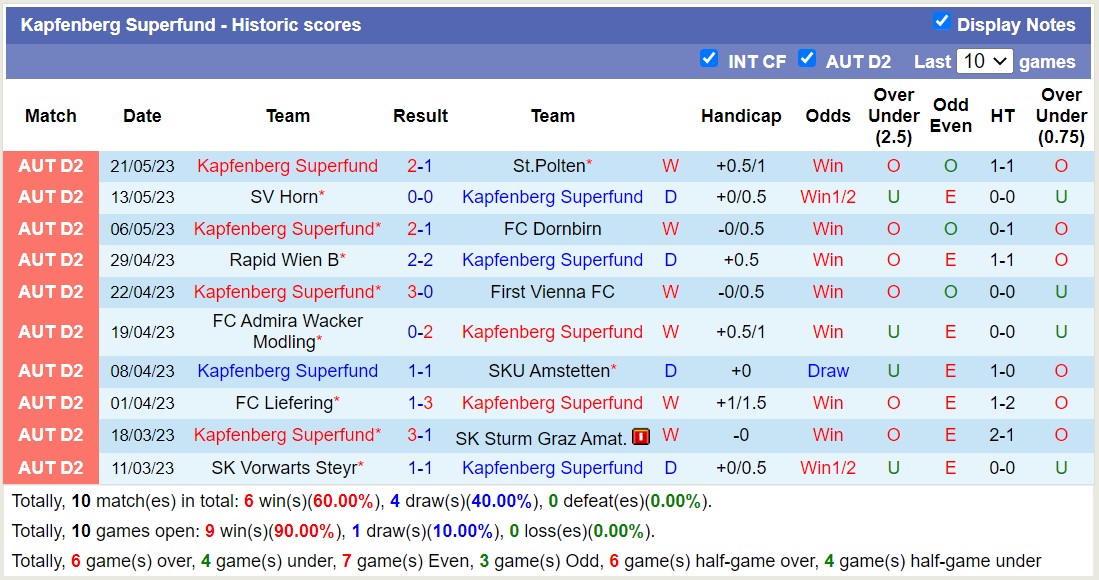
Task: Click the Odds column header
Action: click(x=828, y=115)
